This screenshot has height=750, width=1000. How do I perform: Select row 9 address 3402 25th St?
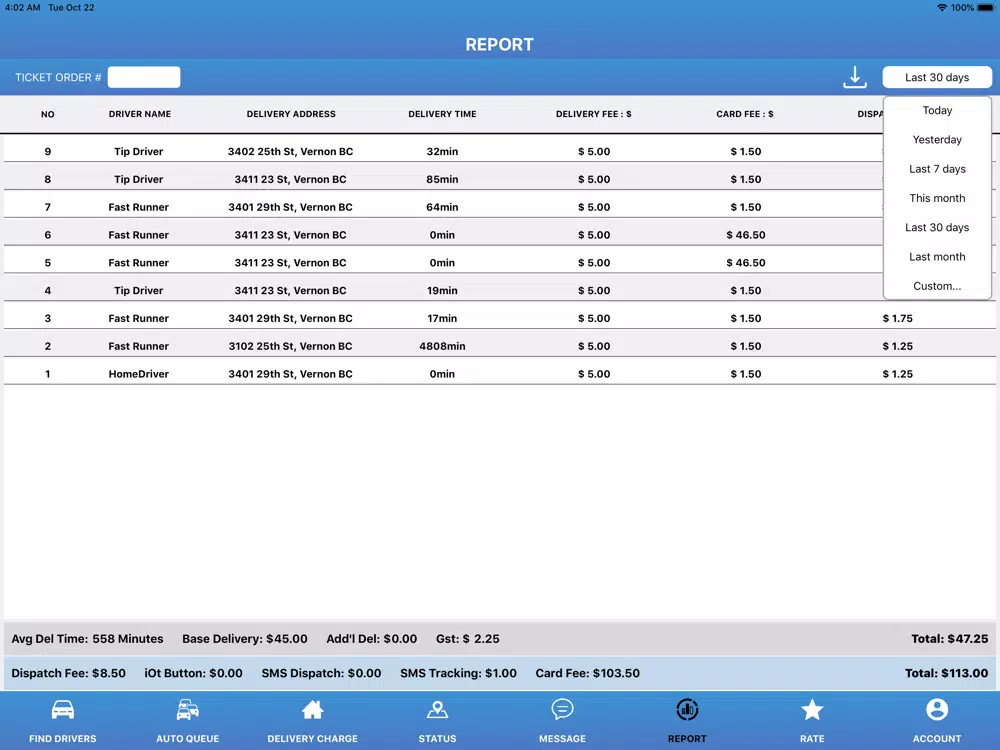(290, 151)
